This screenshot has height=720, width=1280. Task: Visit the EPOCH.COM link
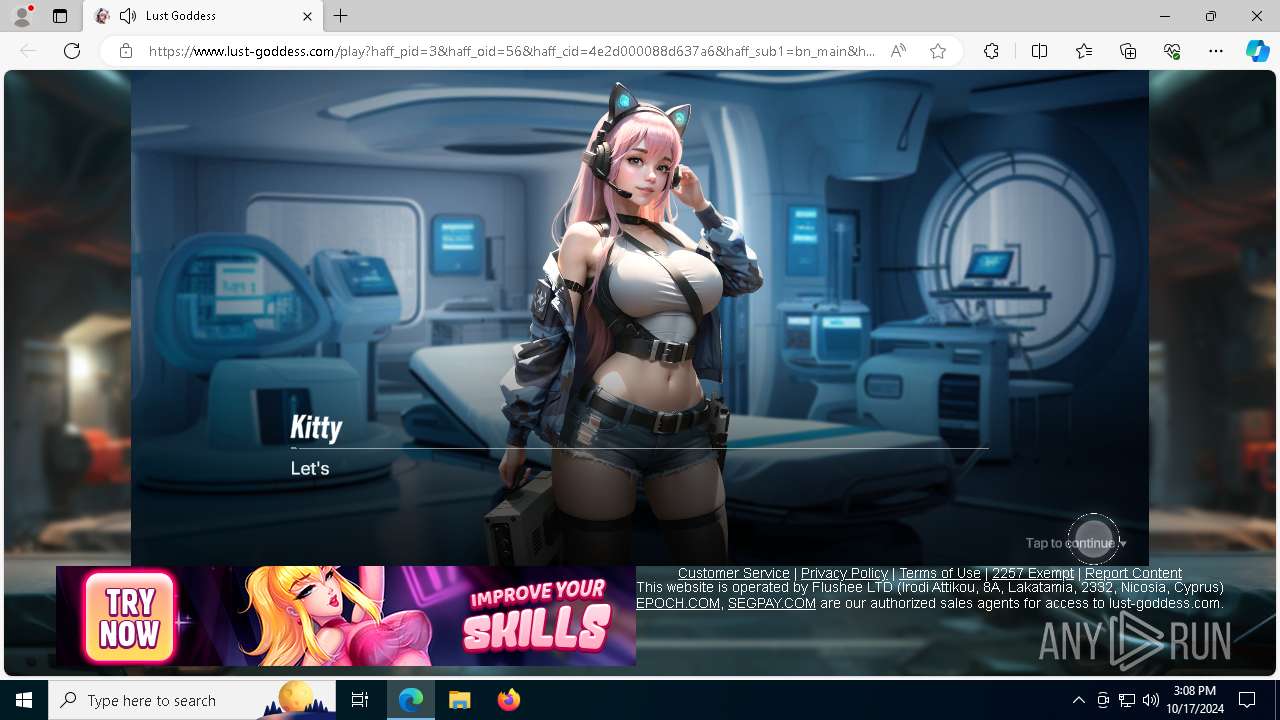pyautogui.click(x=678, y=603)
